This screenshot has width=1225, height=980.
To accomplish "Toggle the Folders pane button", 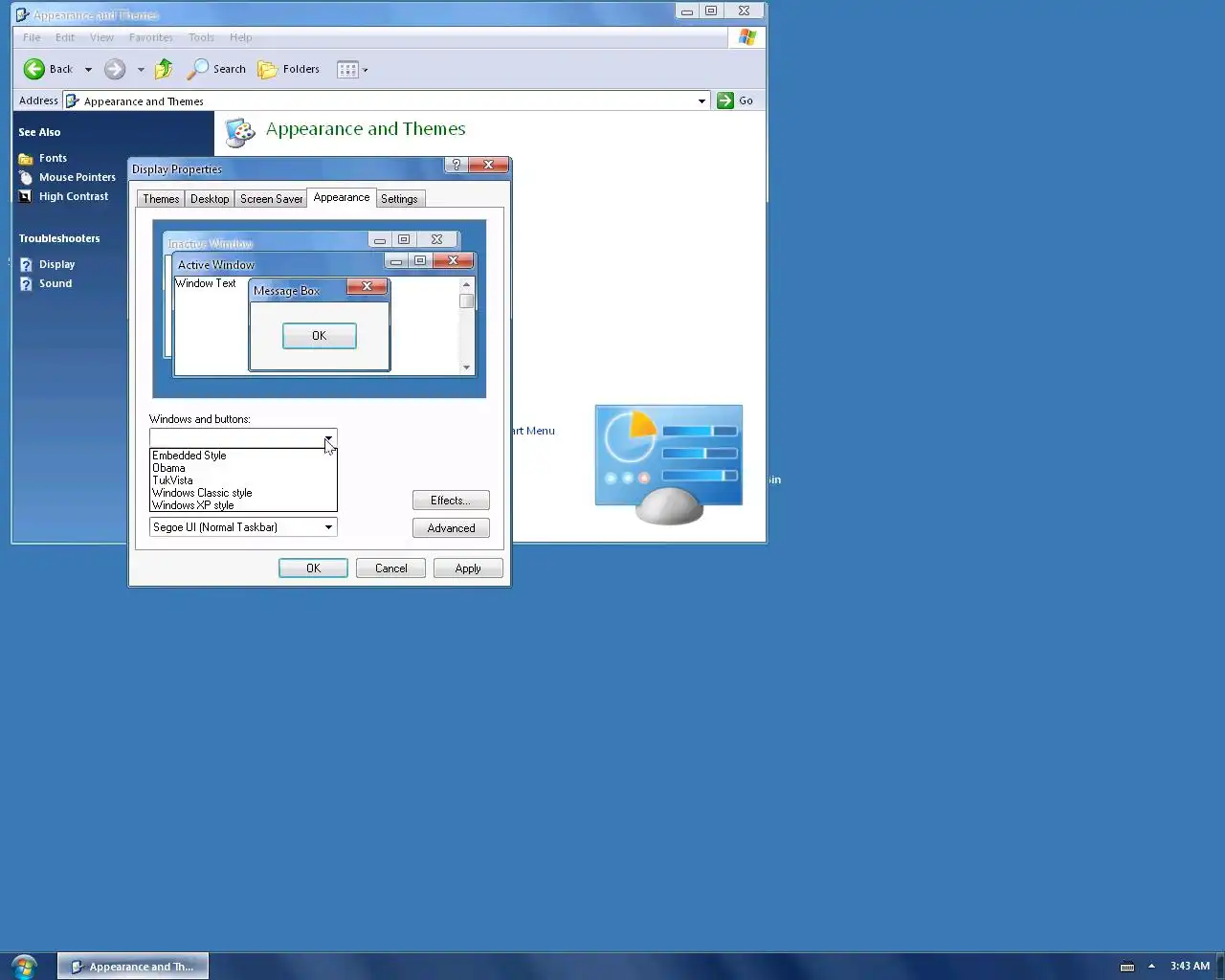I will tap(288, 69).
